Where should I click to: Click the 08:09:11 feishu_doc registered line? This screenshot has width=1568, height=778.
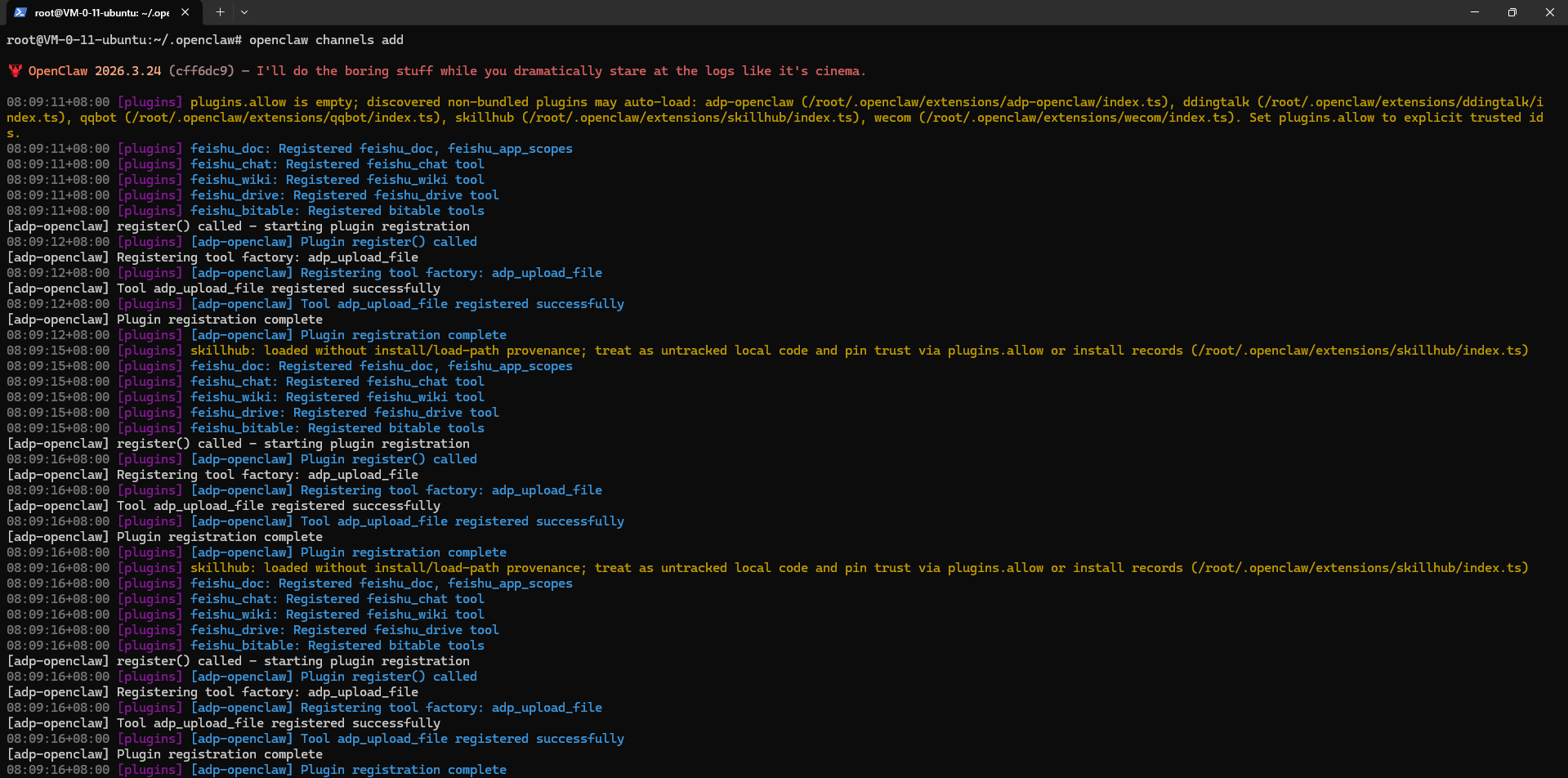tap(289, 149)
